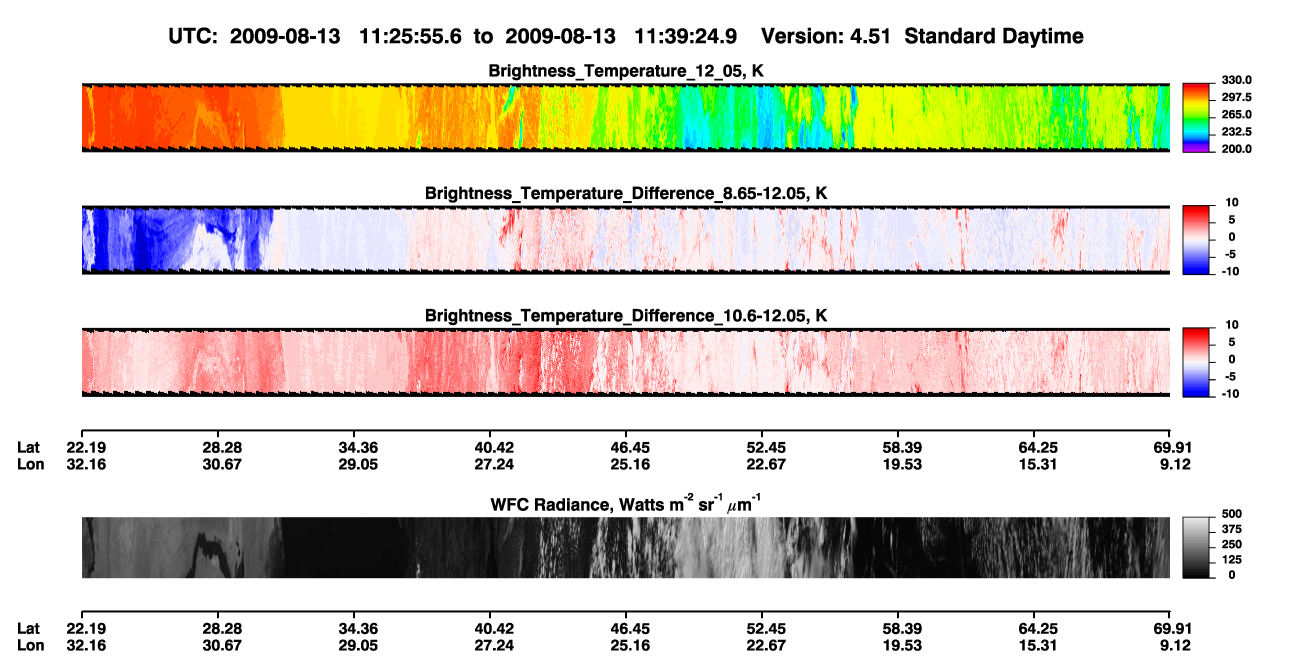Screen dimensions: 1300x667
Task: Click the '500' tick on the WFC color bar
Action: click(1231, 514)
